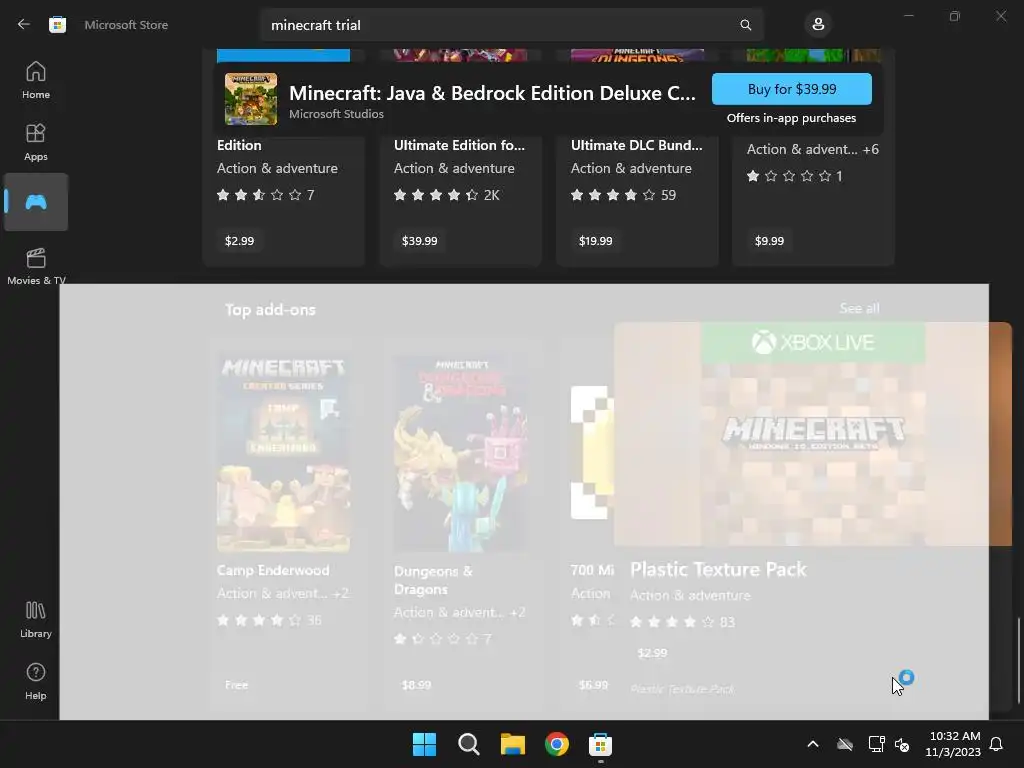Click the Plastic Texture Pack title
Image resolution: width=1024 pixels, height=768 pixels.
pos(718,569)
